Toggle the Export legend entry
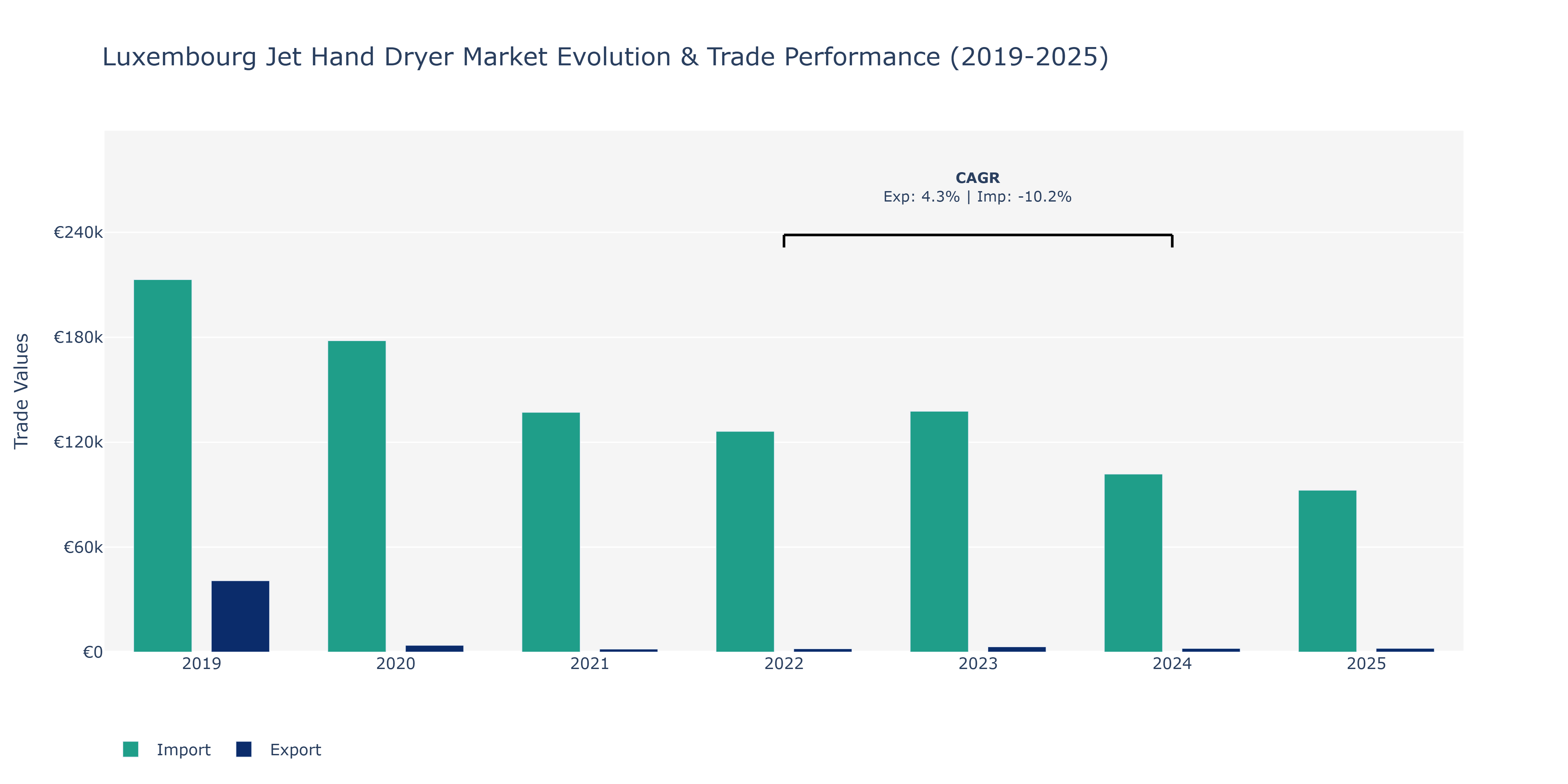The width and height of the screenshot is (1568, 784). [x=279, y=749]
